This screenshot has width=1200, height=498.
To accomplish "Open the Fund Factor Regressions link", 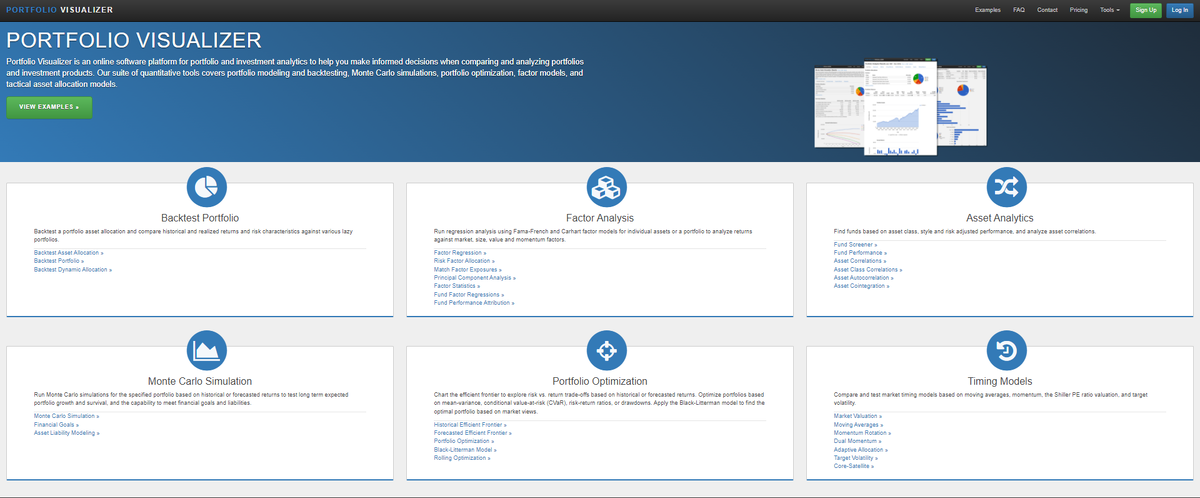I will coord(467,295).
